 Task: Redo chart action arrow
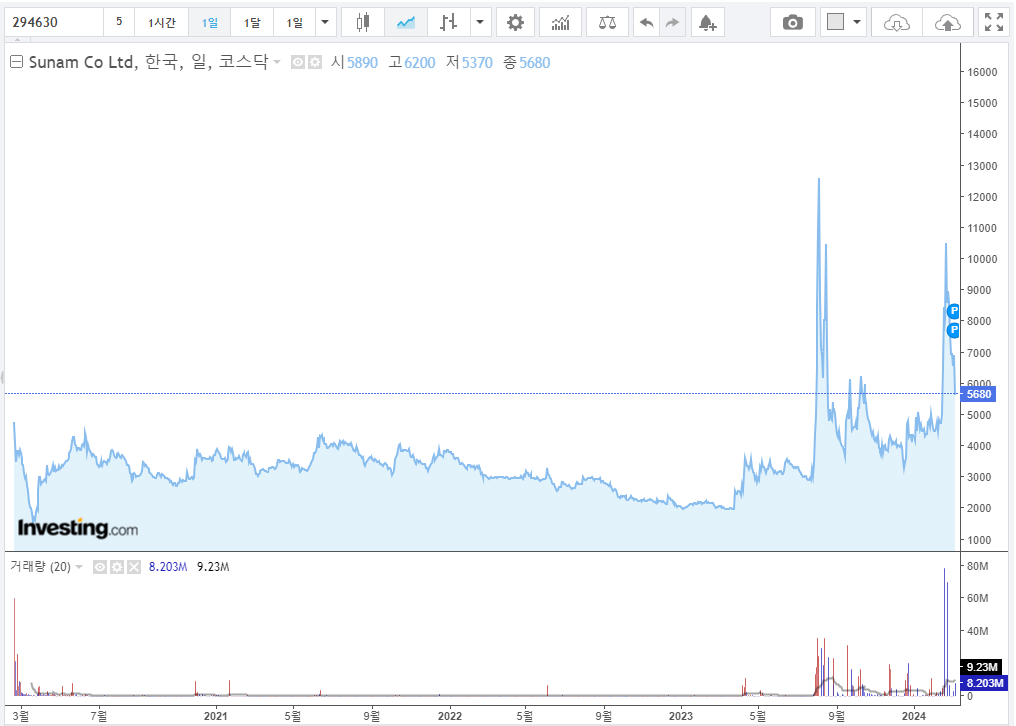673,23
